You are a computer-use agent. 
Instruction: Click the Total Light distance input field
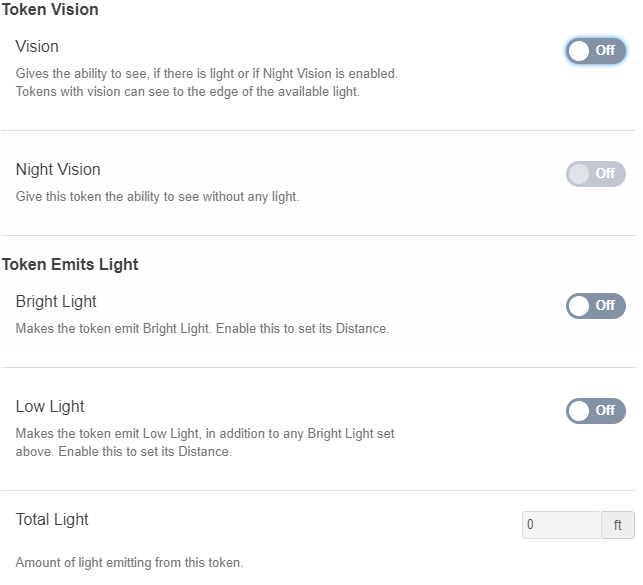pos(561,525)
